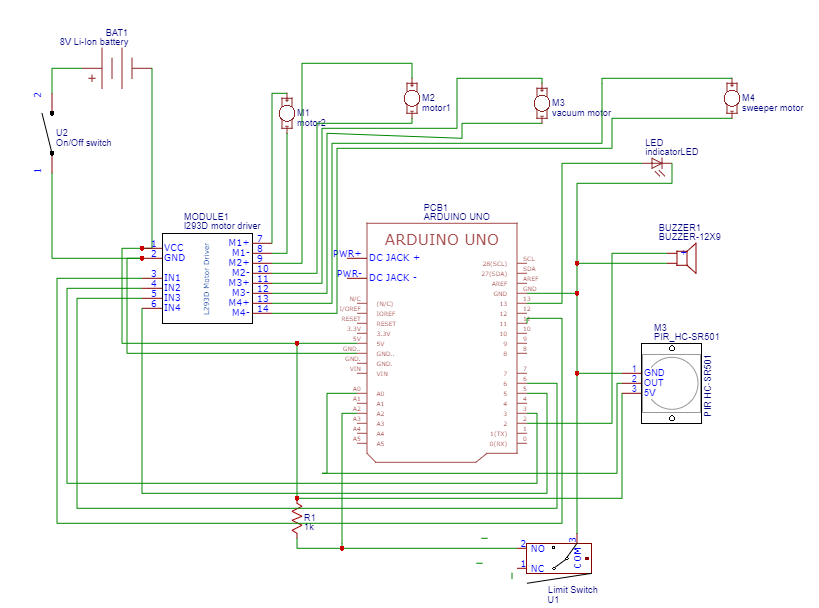Select the 'IN2' pin label

click(172, 288)
